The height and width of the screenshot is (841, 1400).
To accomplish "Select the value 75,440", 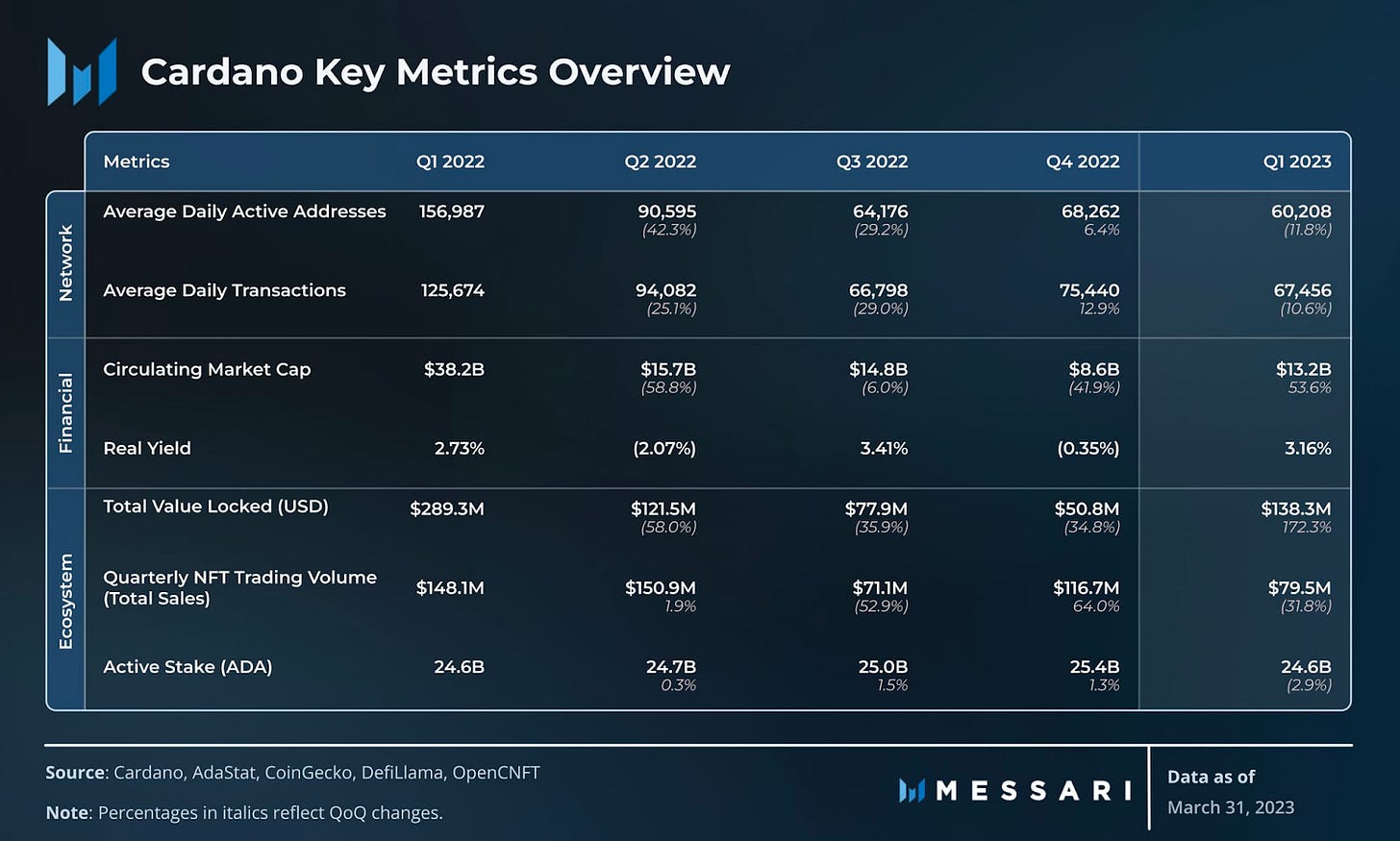I will (x=1089, y=290).
